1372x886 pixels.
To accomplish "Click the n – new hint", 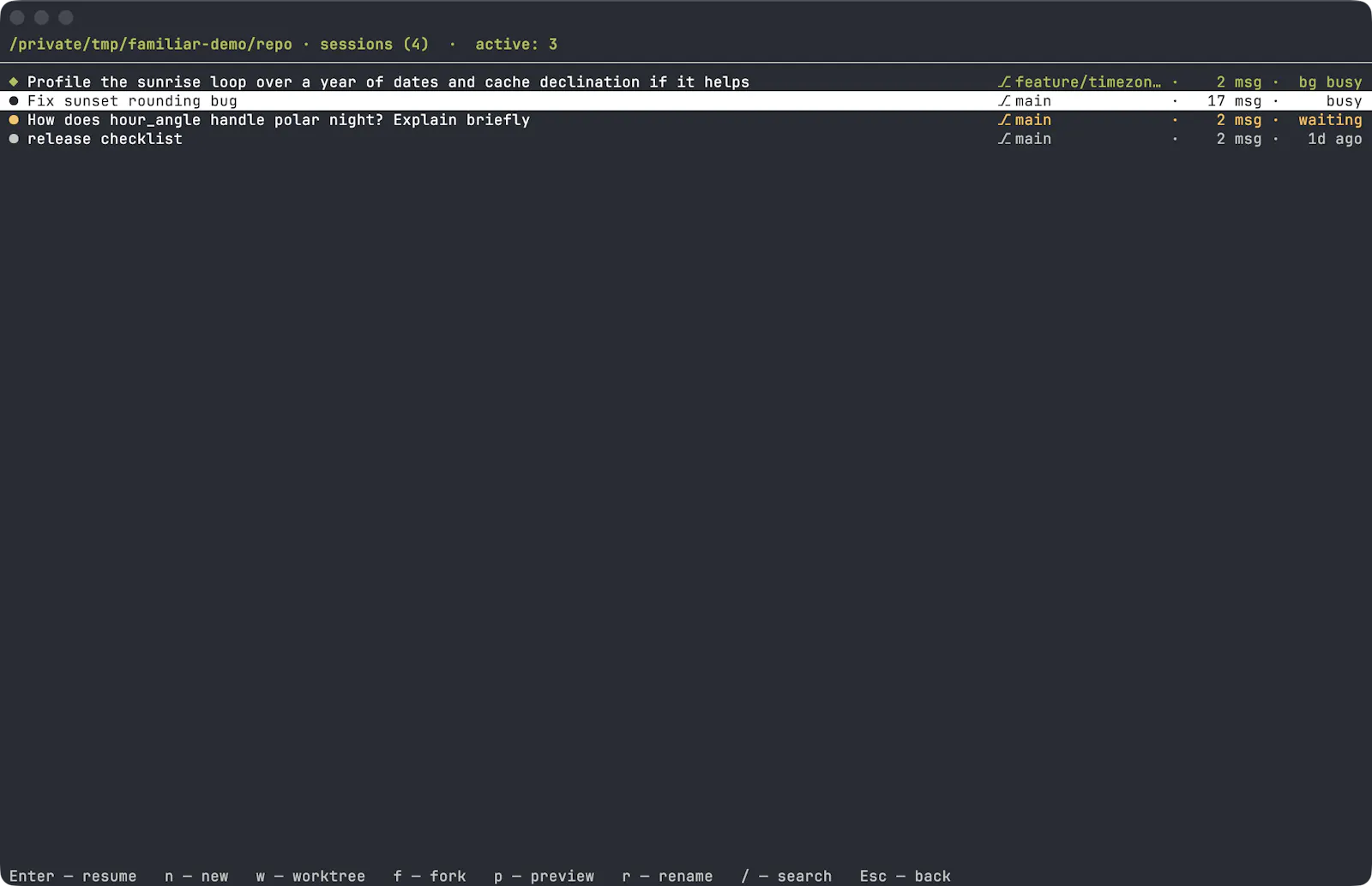I will 196,876.
